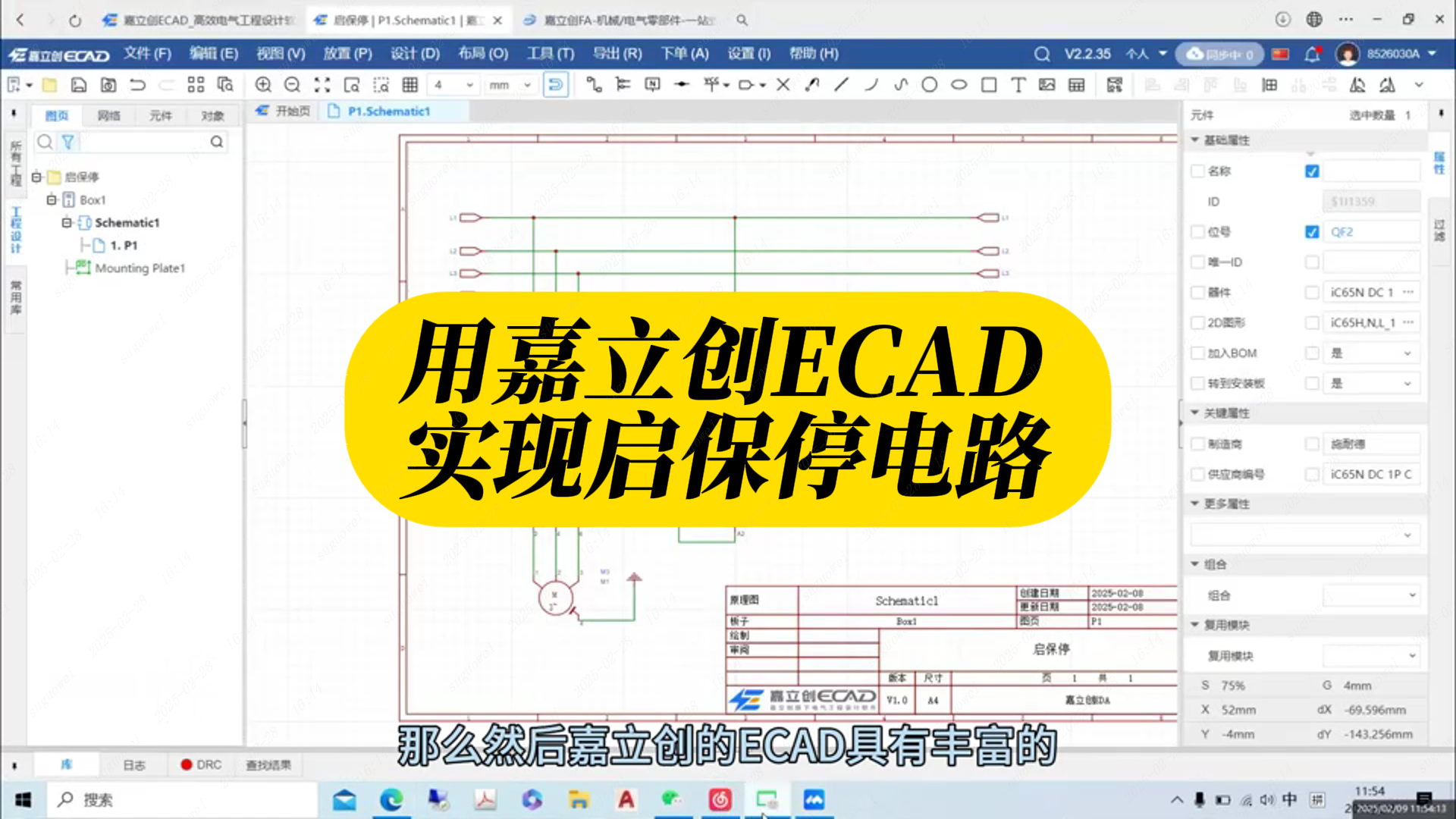Screen dimensions: 1456x819
Task: Click the 同步中 cloud sync button
Action: 1220,54
